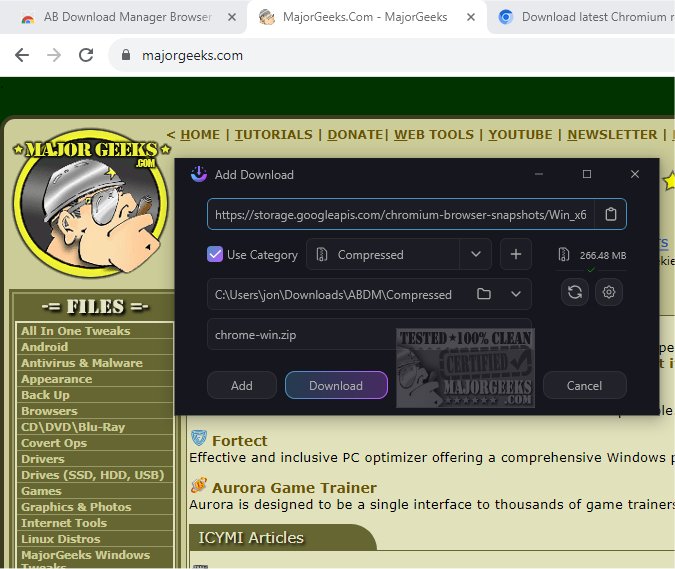Viewport: 675px width, 569px height.
Task: Open All In One Tweaks category
Action: pos(75,331)
